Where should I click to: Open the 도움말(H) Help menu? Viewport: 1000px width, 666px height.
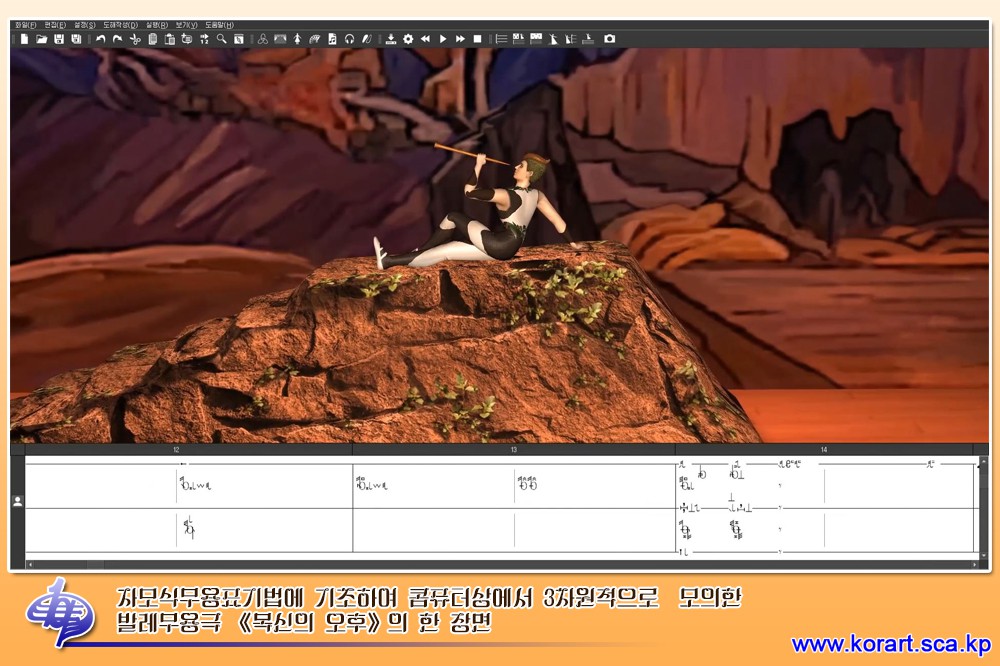(x=219, y=25)
